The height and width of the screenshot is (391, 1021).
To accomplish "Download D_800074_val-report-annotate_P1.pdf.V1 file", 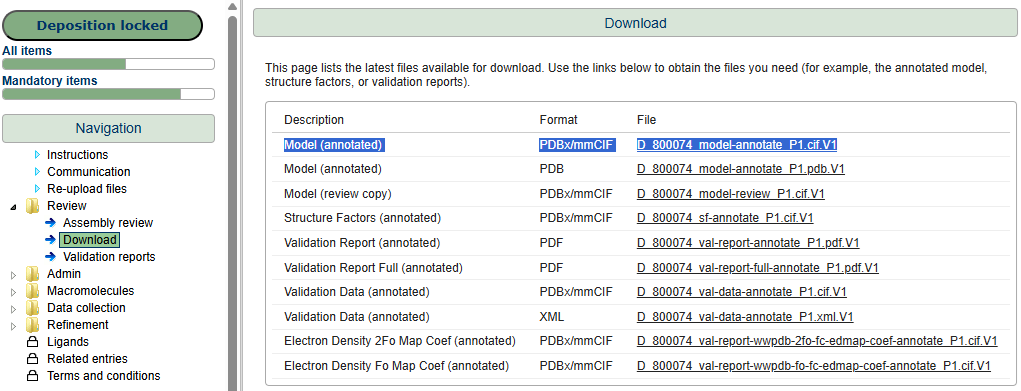I will point(748,242).
